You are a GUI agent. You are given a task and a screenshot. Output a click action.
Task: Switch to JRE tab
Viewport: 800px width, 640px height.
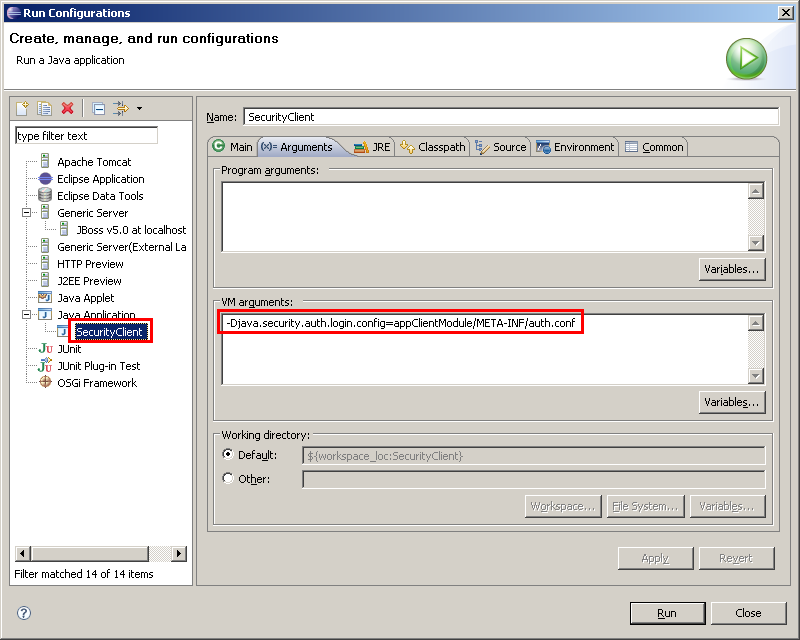pyautogui.click(x=372, y=146)
